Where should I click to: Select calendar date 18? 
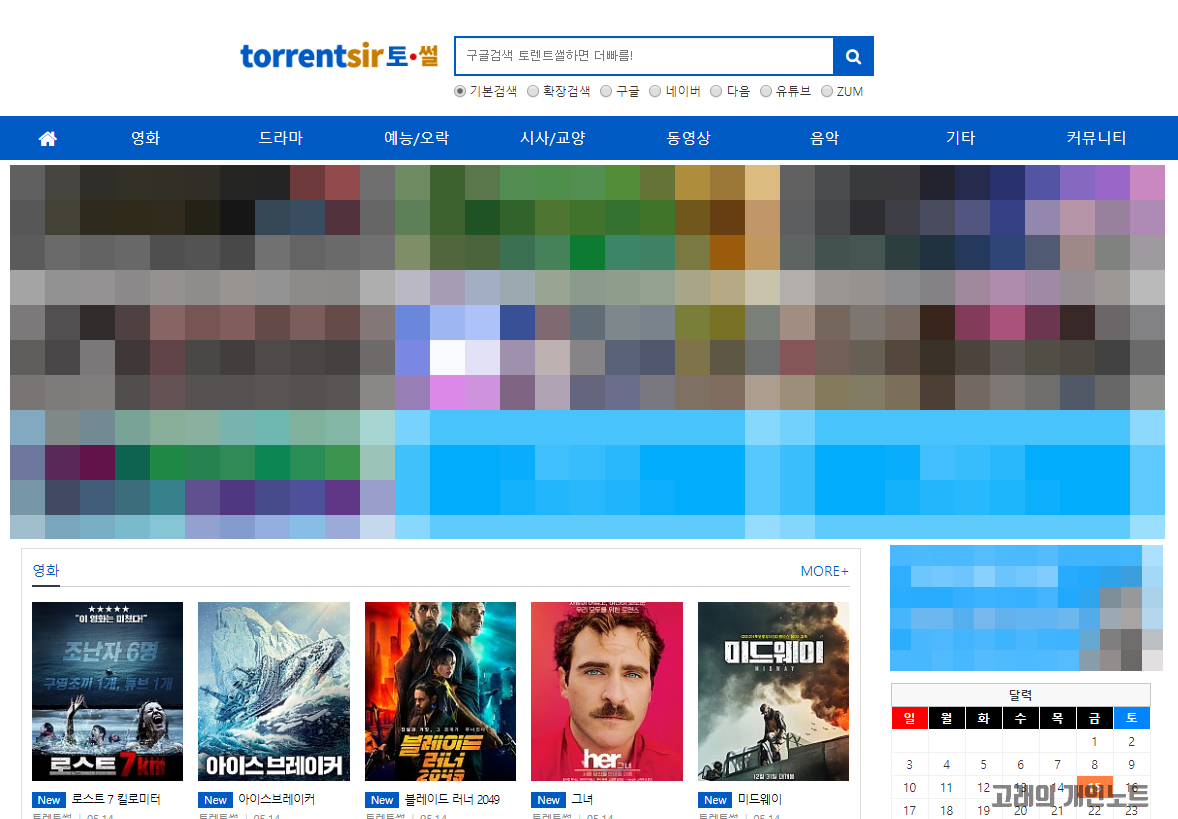pos(947,811)
